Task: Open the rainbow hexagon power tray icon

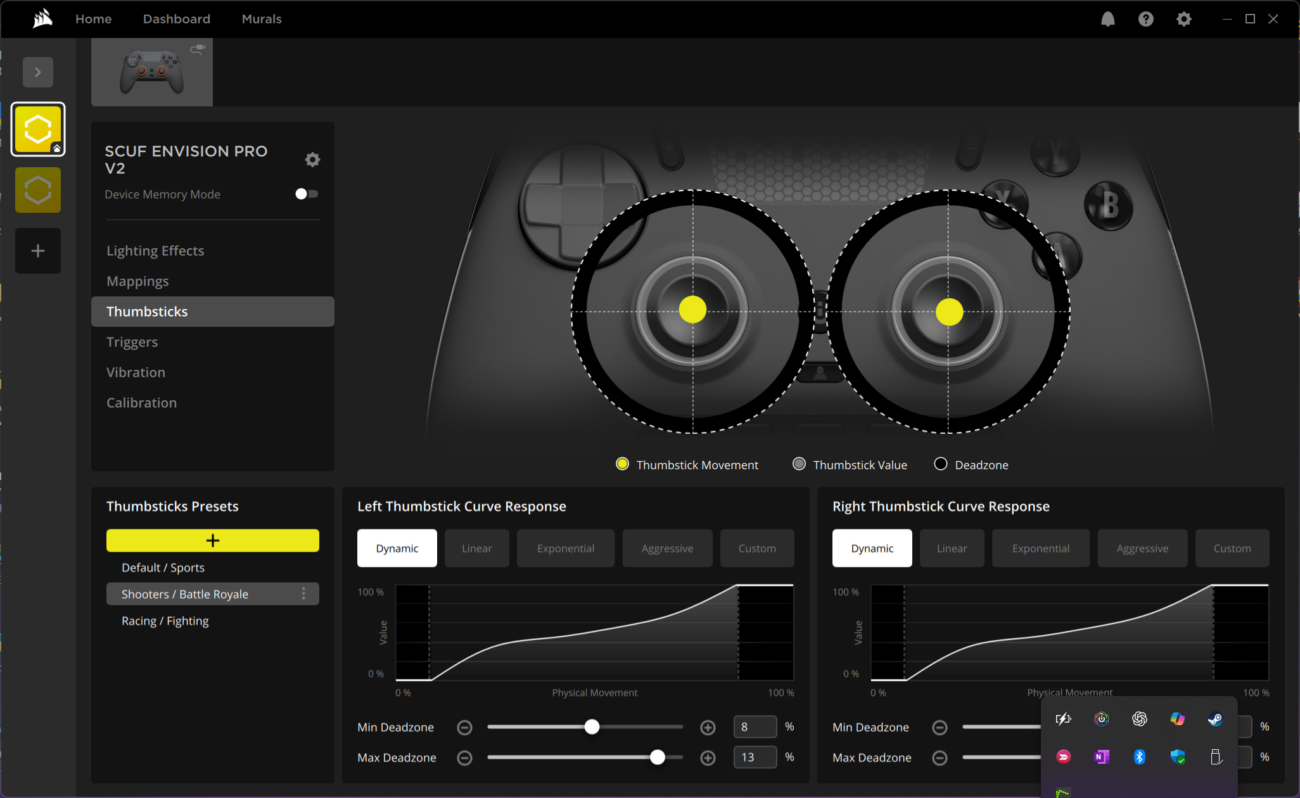Action: [x=1101, y=719]
